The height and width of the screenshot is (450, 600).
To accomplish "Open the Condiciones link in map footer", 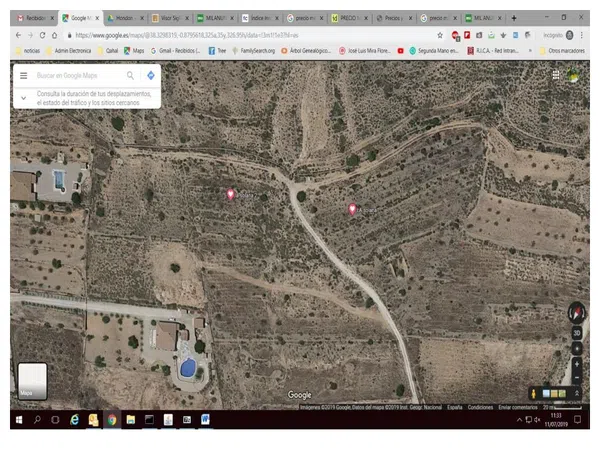I will (x=480, y=407).
